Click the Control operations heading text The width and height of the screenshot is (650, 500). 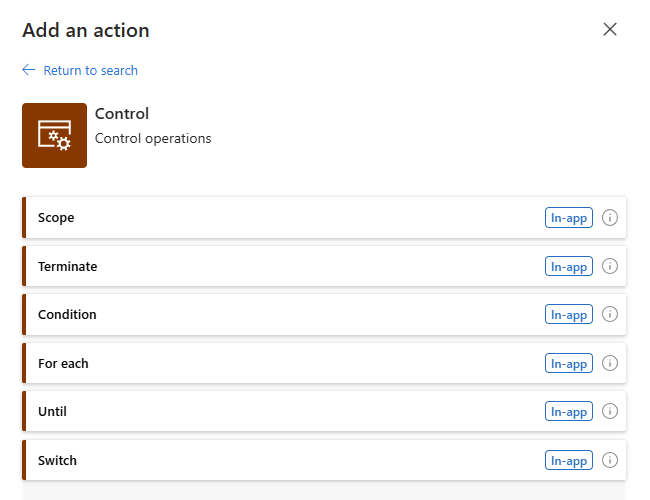click(153, 138)
